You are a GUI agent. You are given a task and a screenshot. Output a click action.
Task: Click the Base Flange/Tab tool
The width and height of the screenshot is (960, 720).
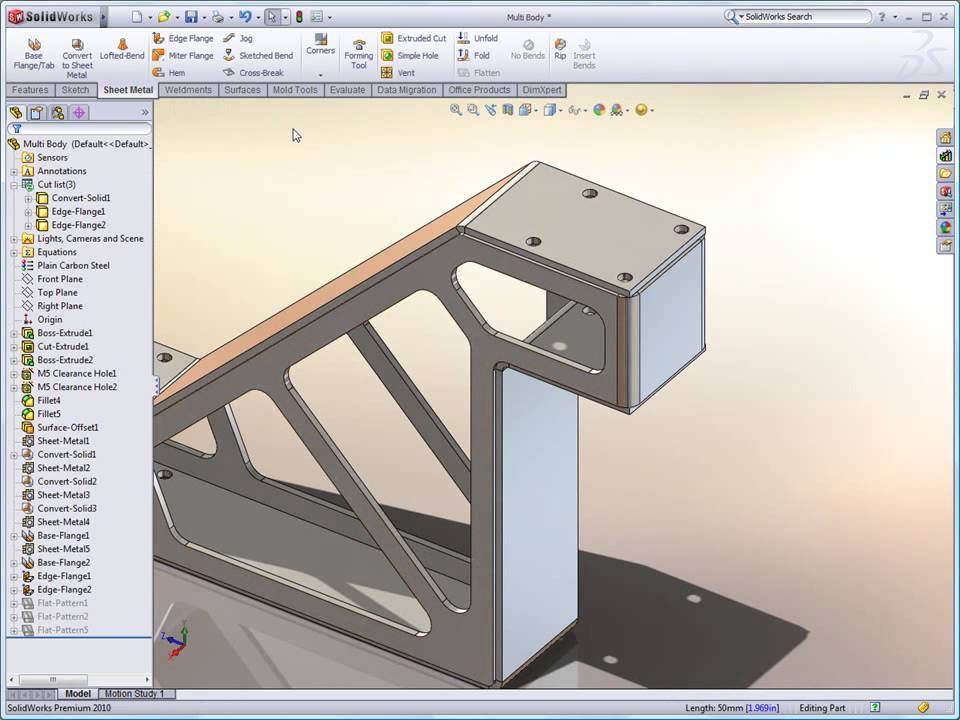point(34,54)
